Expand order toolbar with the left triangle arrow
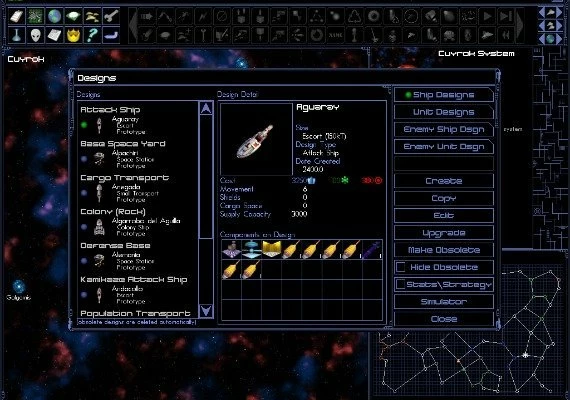570x400 pixels. [x=133, y=25]
